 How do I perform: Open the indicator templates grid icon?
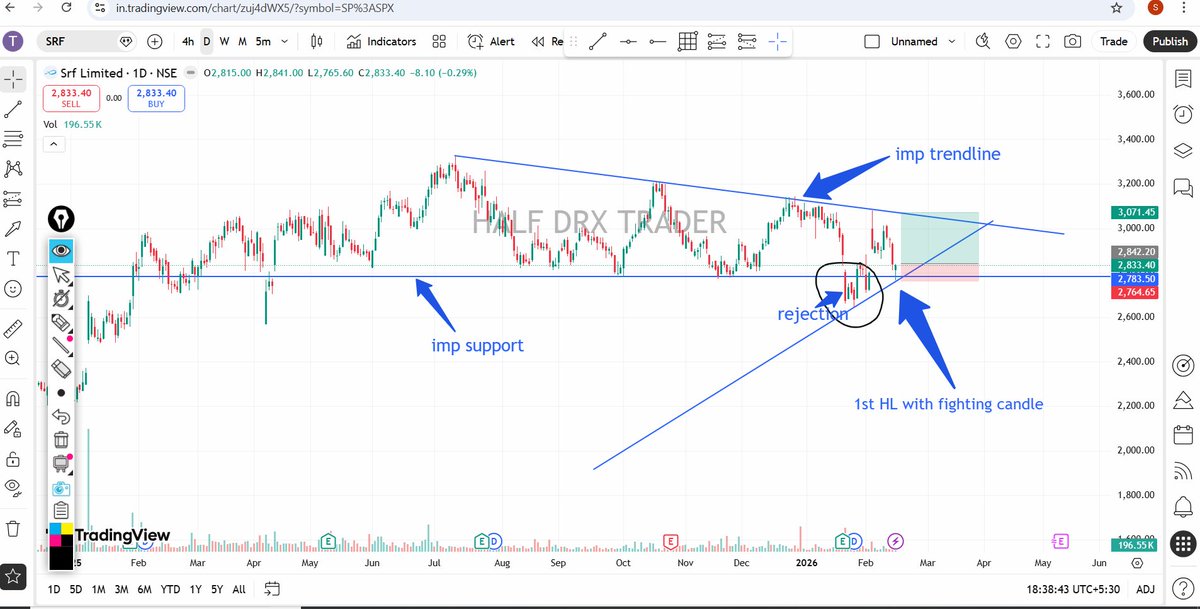tap(439, 41)
